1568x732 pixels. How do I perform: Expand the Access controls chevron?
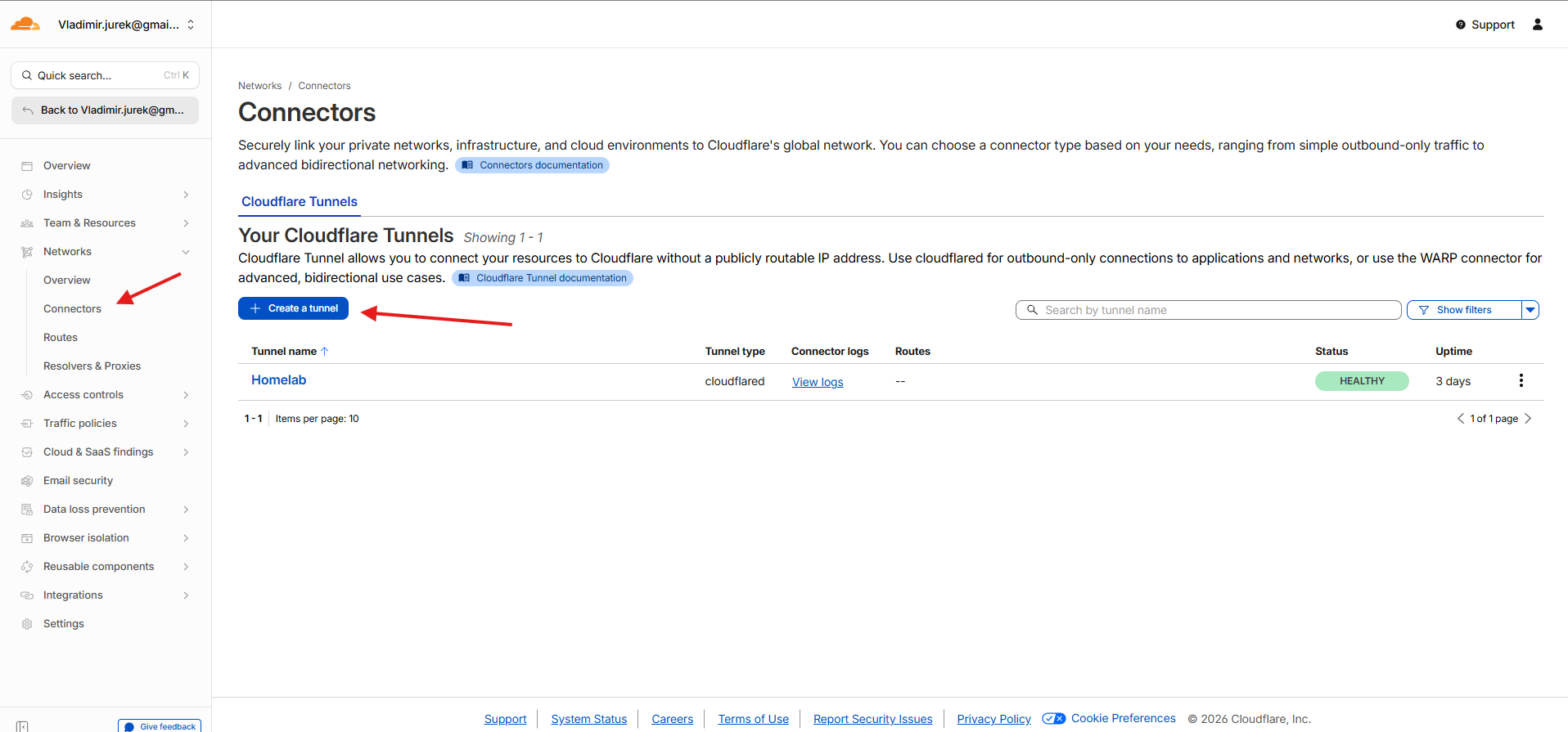[x=186, y=395]
